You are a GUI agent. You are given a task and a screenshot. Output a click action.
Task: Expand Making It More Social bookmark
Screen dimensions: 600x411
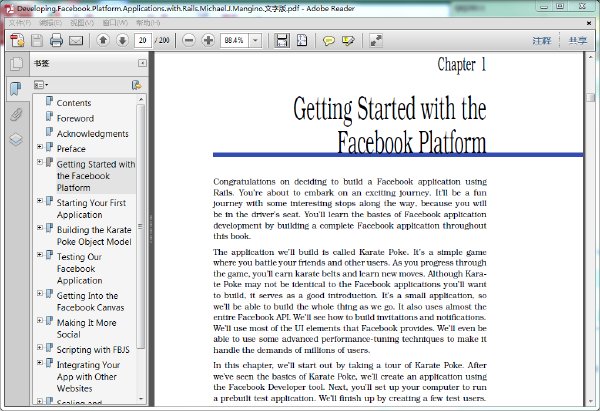point(40,320)
